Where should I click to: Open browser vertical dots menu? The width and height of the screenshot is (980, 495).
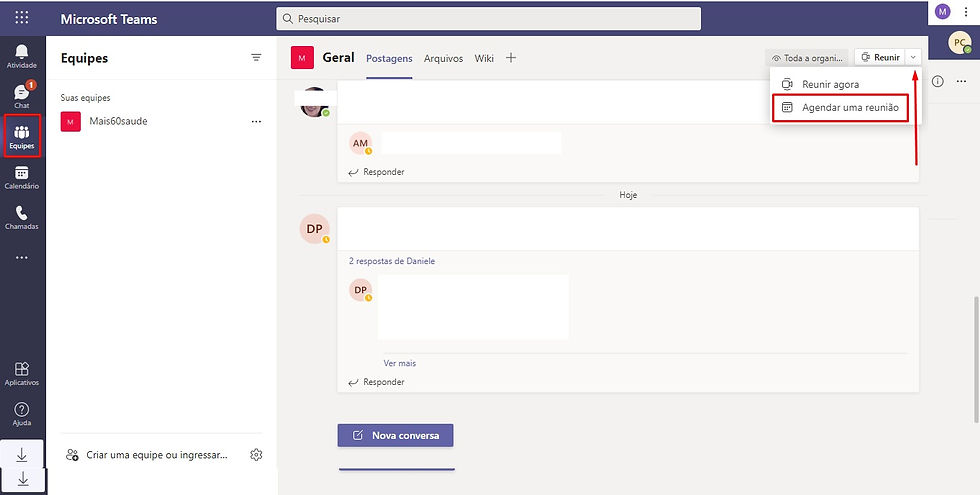tap(966, 11)
